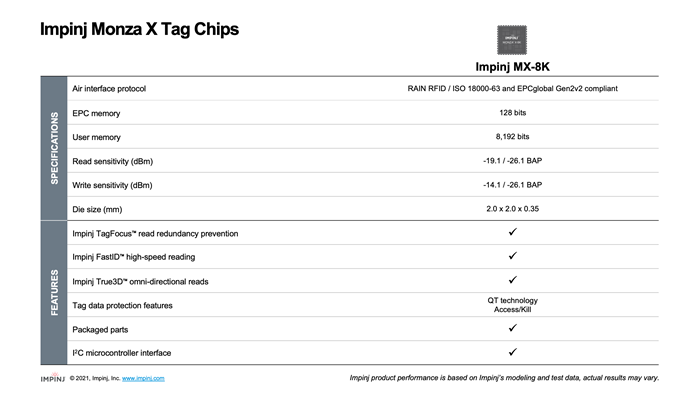Click the Air interface protocol row label
Viewport: 700px width, 393px height.
(x=109, y=88)
